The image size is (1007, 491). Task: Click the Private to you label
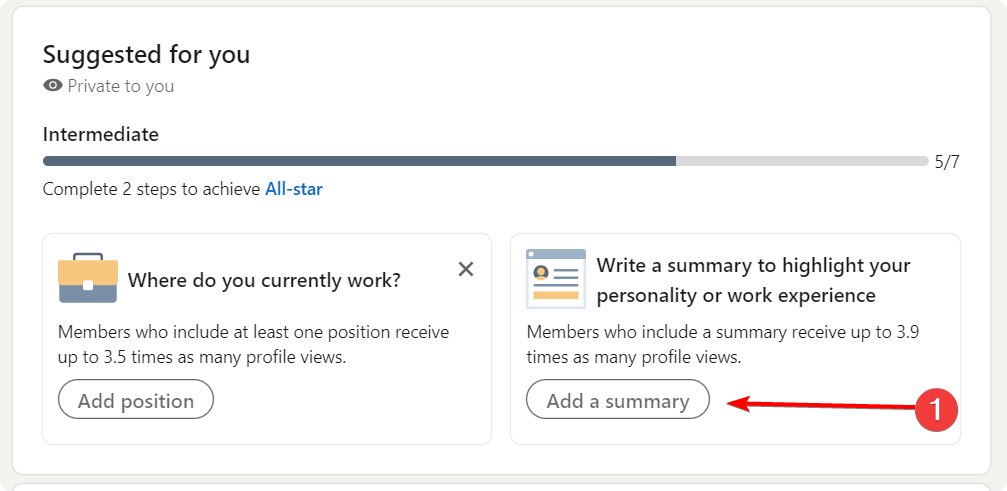[x=121, y=86]
